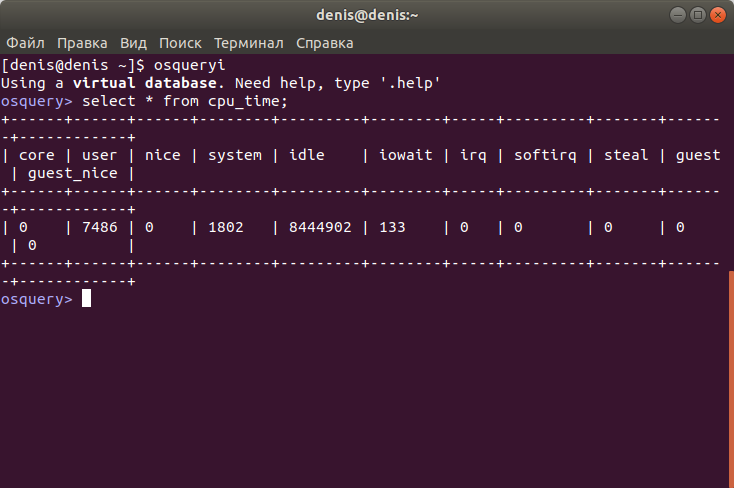Click the 'guest' column header
This screenshot has width=734, height=488.
click(698, 155)
